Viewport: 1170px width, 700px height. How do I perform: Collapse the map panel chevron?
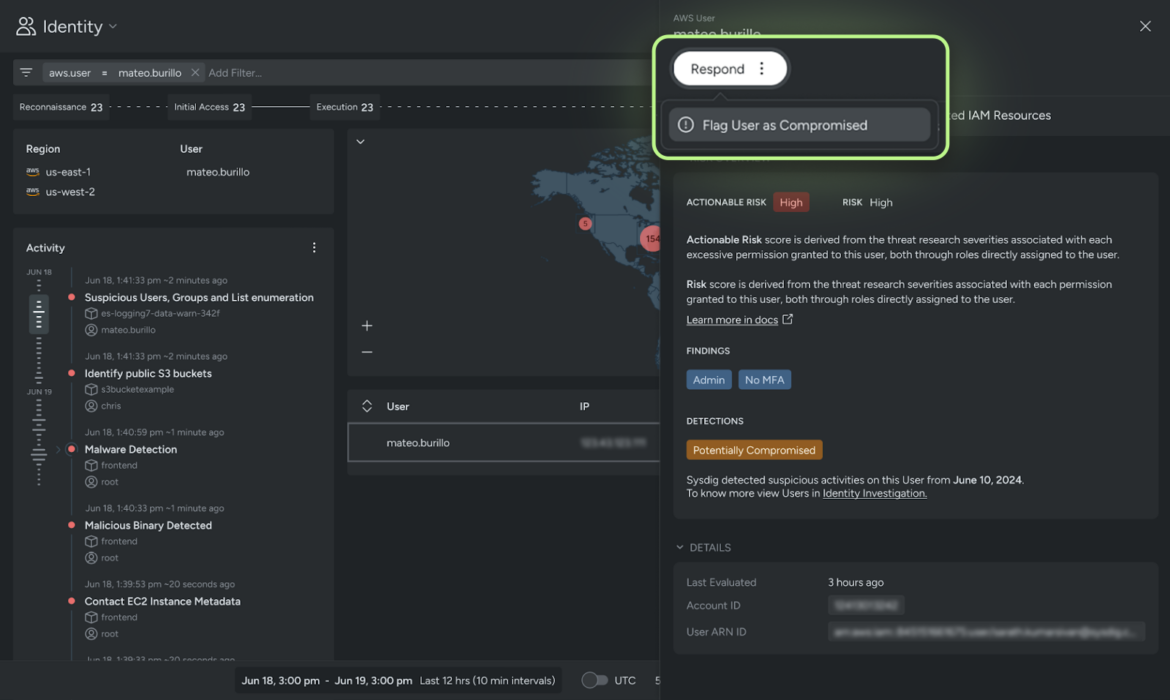click(360, 142)
